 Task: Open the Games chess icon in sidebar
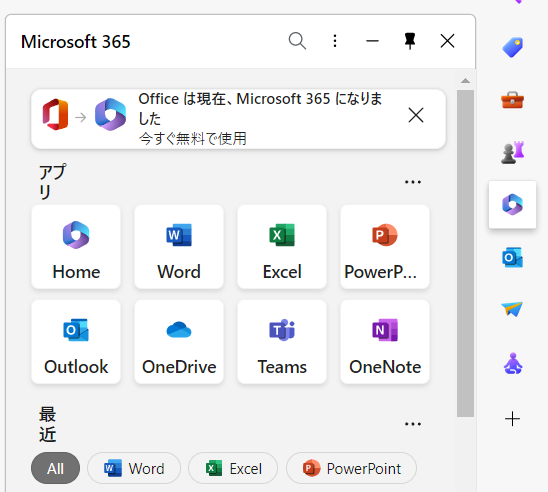point(513,152)
